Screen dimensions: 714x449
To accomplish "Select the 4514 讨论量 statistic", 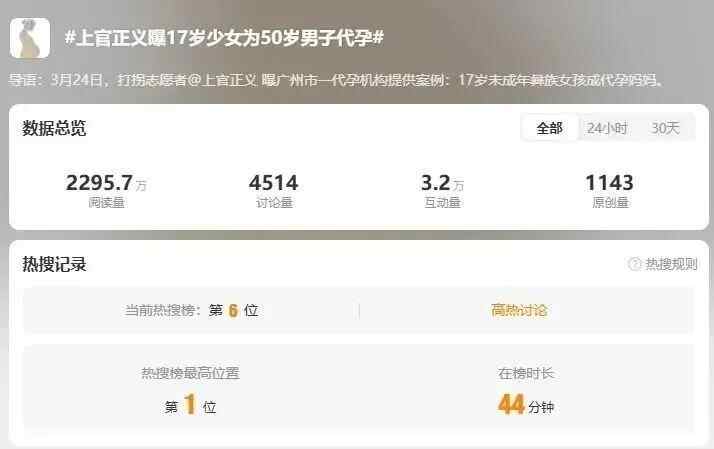I will (274, 189).
